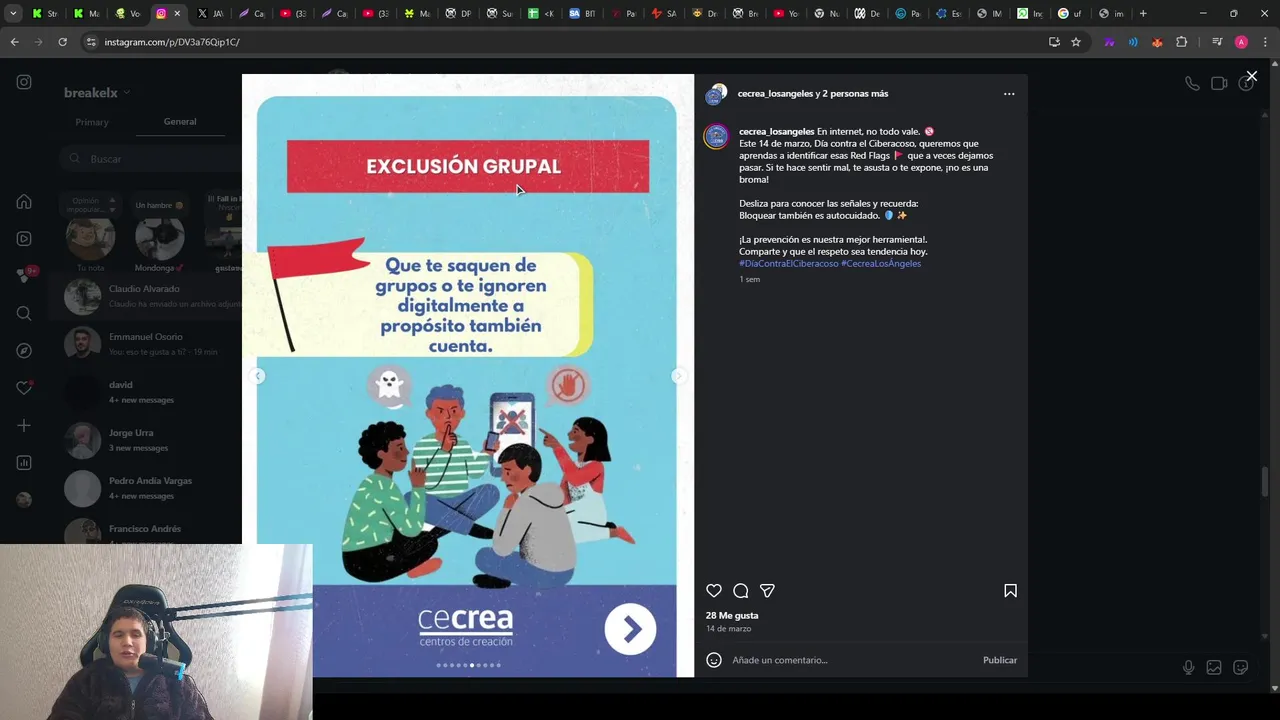The image size is (1280, 720).
Task: Open Chrome extensions puzzle icon
Action: 1182,42
